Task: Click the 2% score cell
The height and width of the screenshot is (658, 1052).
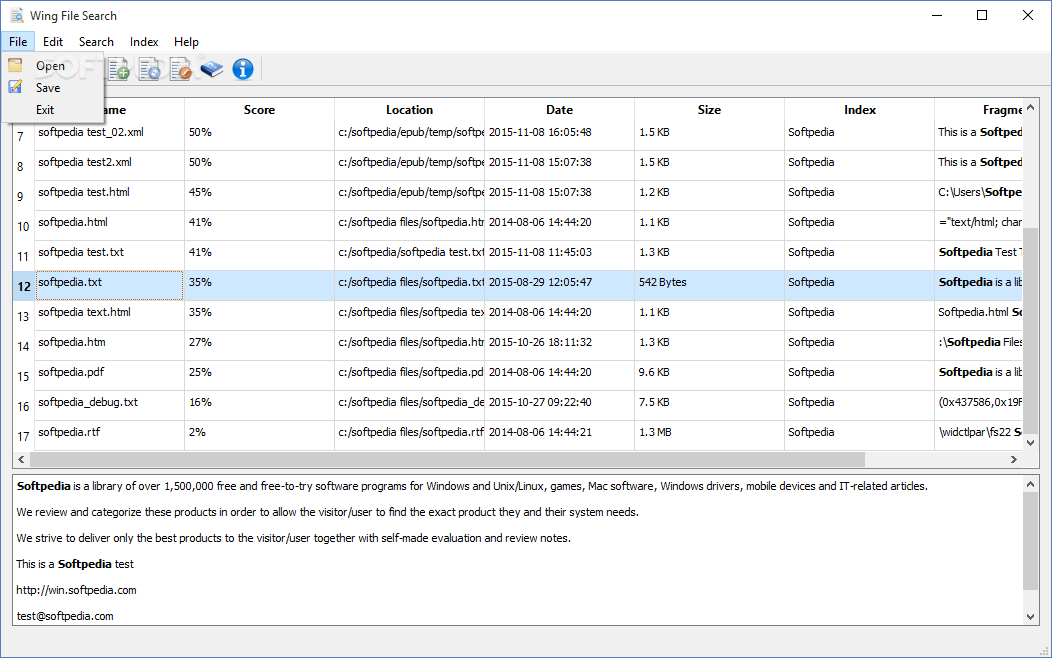Action: click(x=259, y=435)
